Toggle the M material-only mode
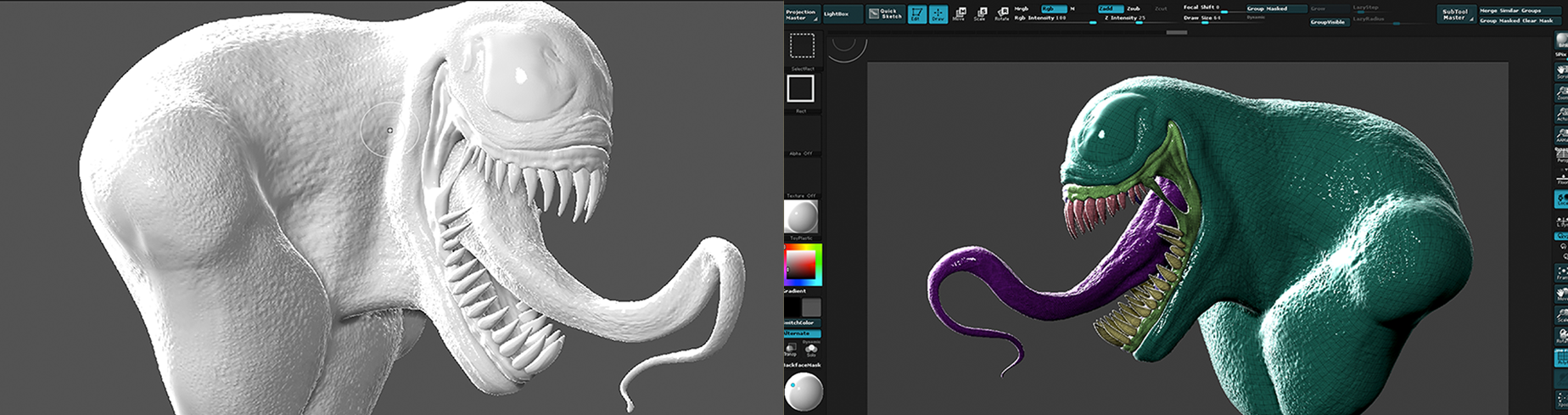The image size is (1568, 415). click(1072, 8)
